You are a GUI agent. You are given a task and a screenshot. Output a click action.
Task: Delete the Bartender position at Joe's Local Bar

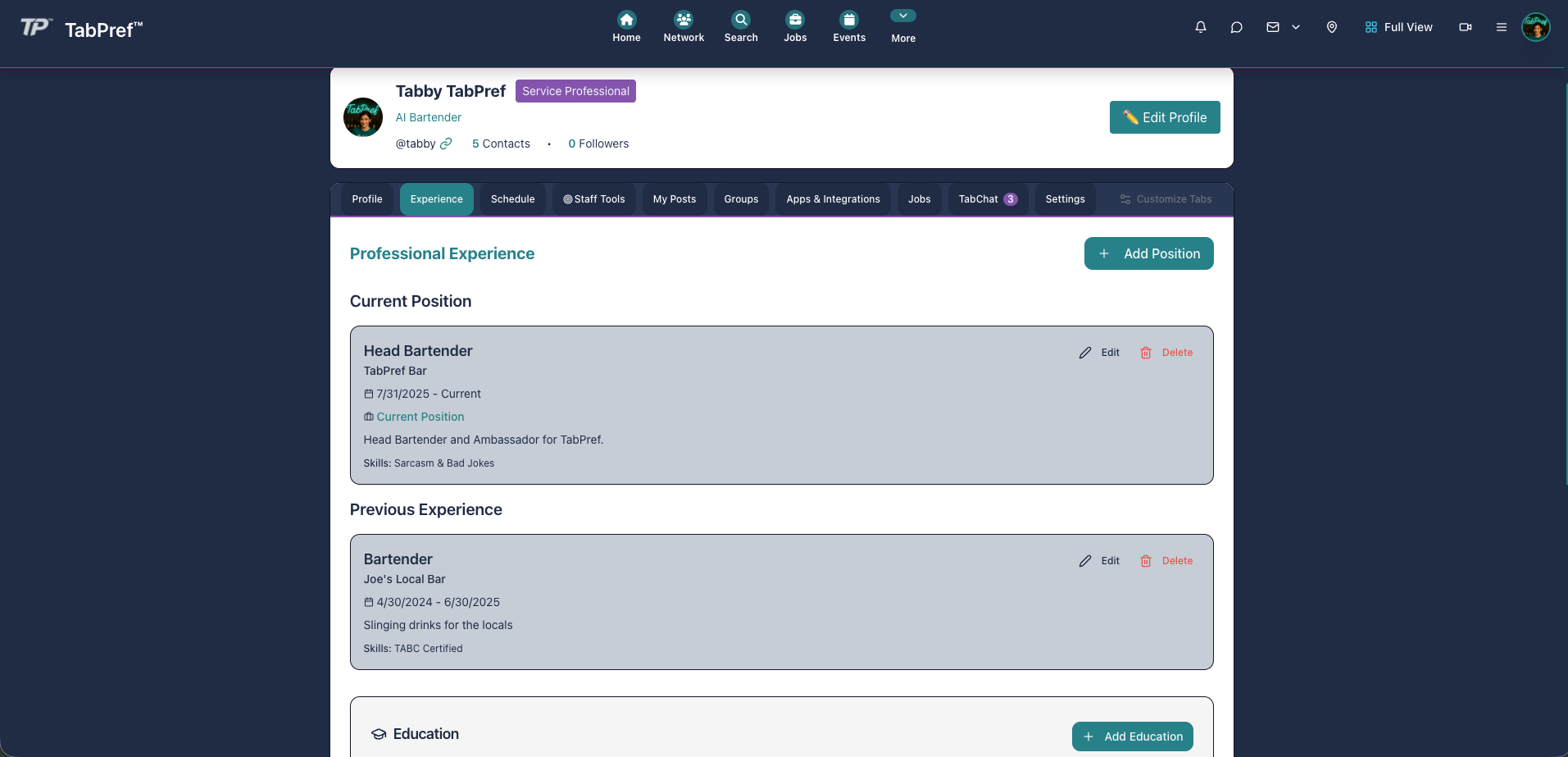tap(1166, 561)
